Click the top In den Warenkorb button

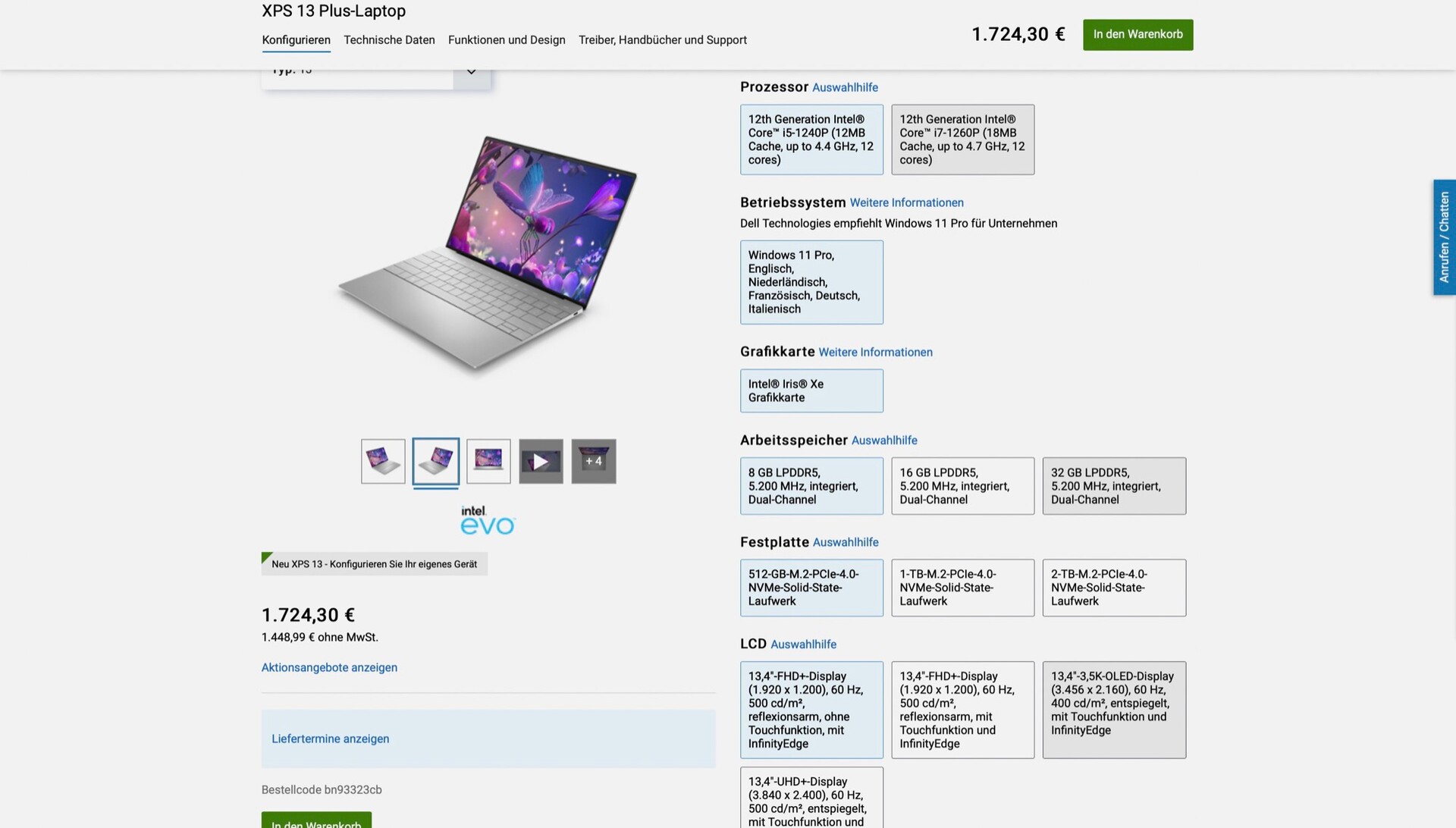1137,35
